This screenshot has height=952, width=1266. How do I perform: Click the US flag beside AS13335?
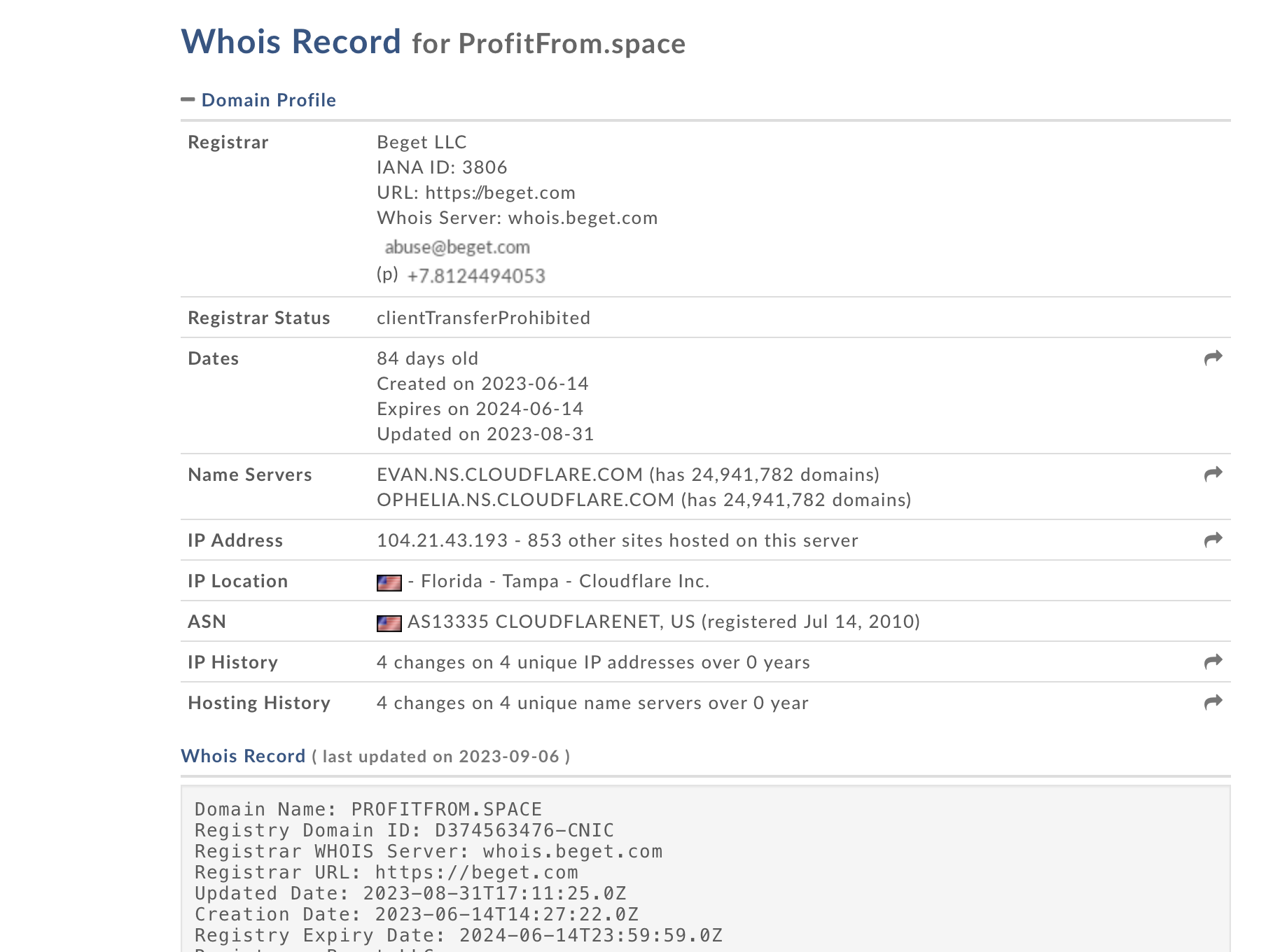(389, 623)
